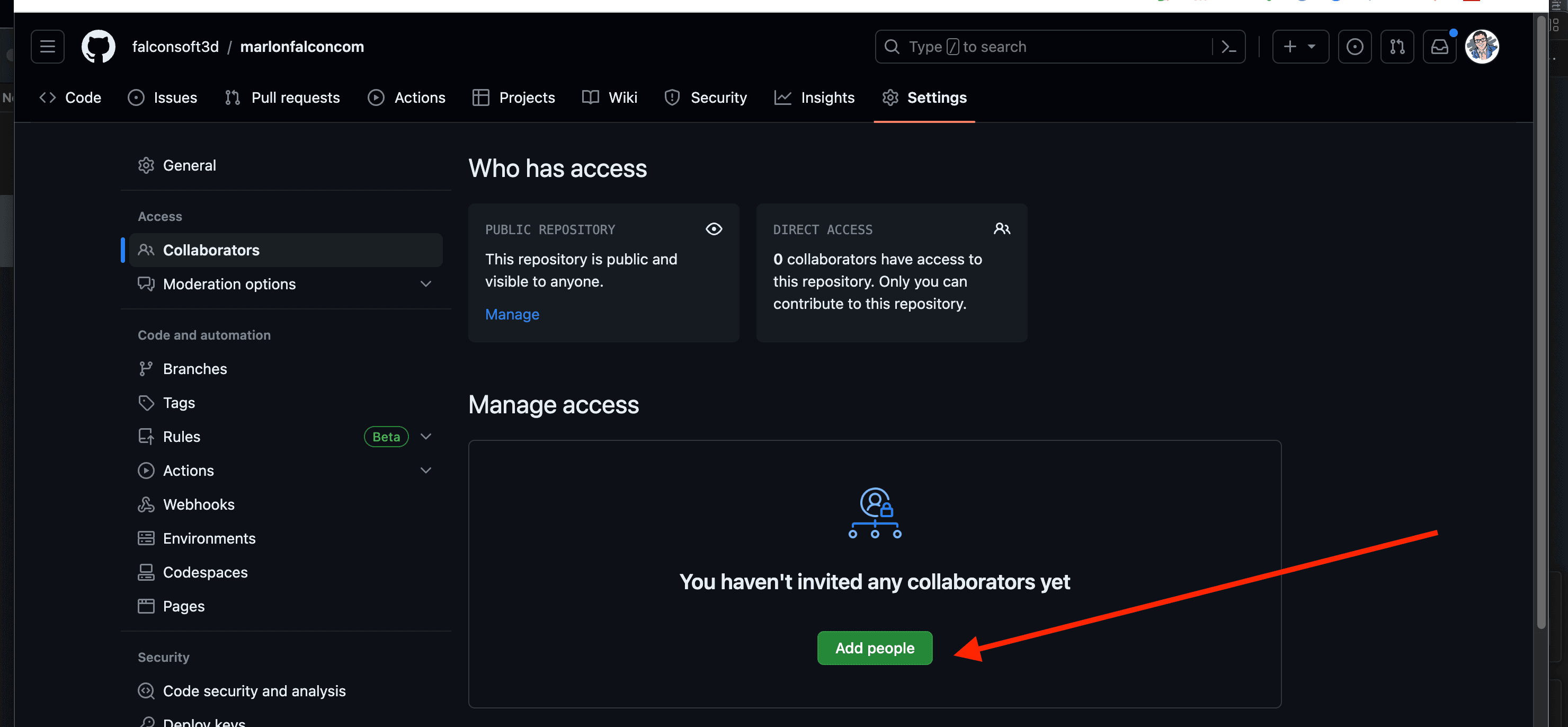Screen dimensions: 1568x727
Task: Open the notifications inbox icon
Action: [x=1440, y=46]
